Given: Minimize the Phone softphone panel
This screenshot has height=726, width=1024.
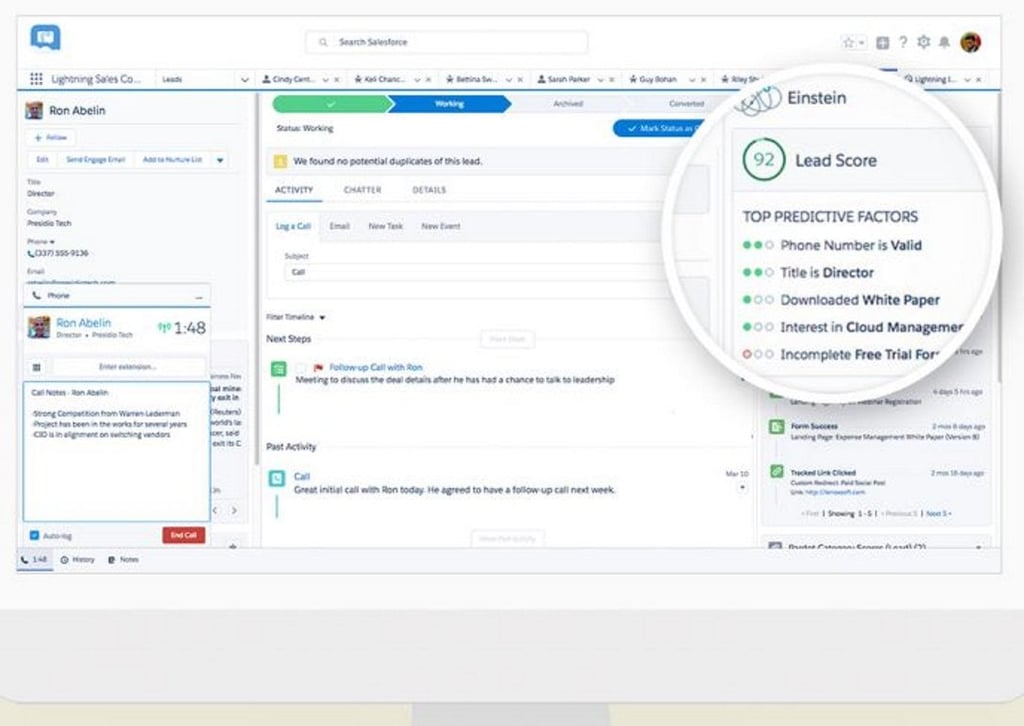Looking at the screenshot, I should 199,297.
